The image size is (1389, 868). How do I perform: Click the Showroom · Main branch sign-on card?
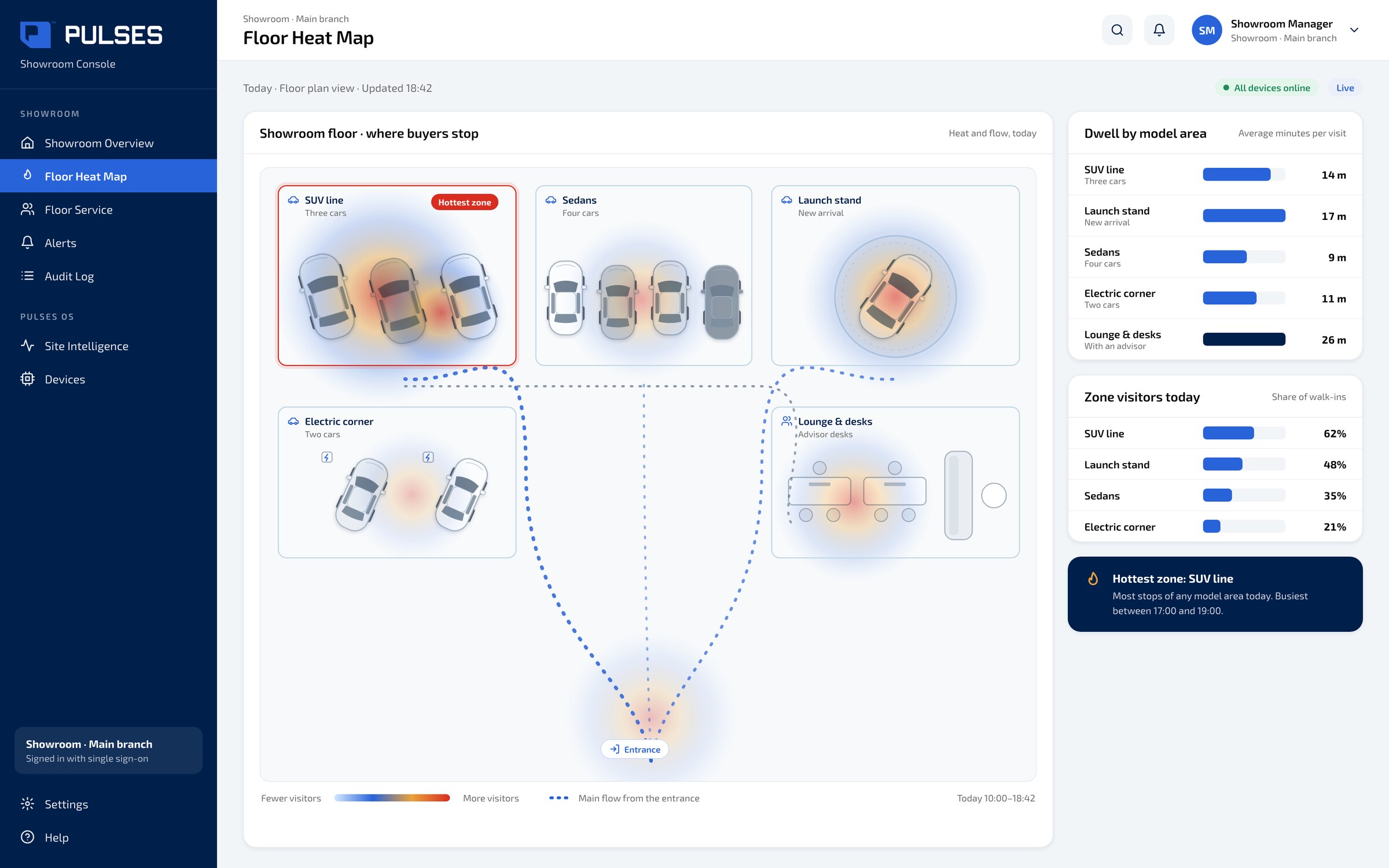pos(108,751)
